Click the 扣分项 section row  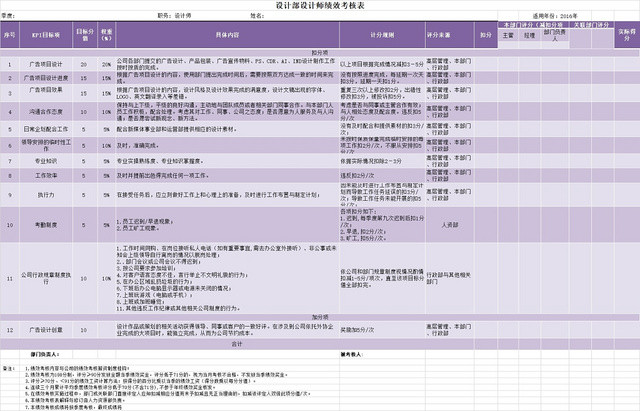(320, 53)
